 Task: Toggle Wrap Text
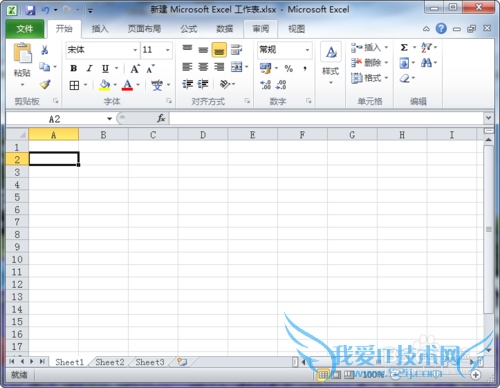click(236, 50)
